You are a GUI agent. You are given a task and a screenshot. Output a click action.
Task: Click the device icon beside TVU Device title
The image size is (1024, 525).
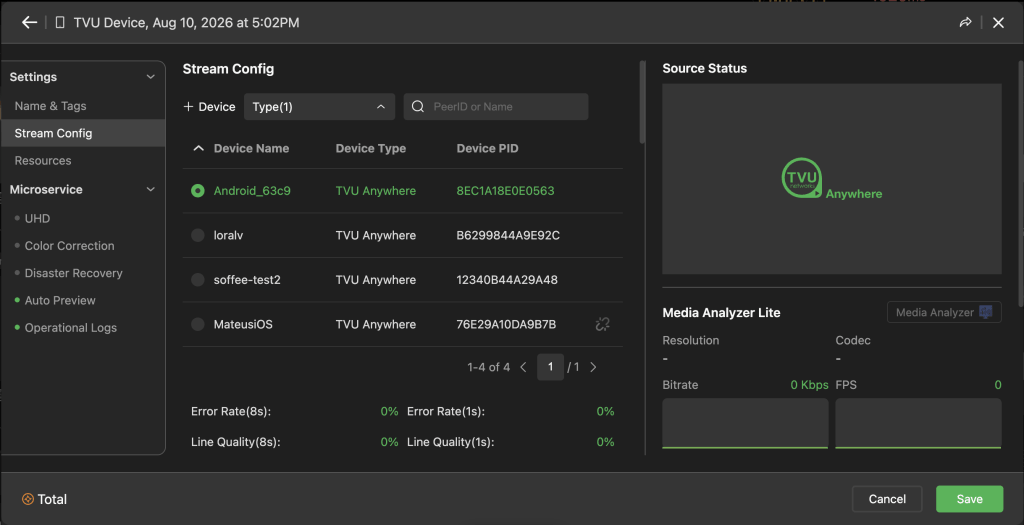pos(60,23)
